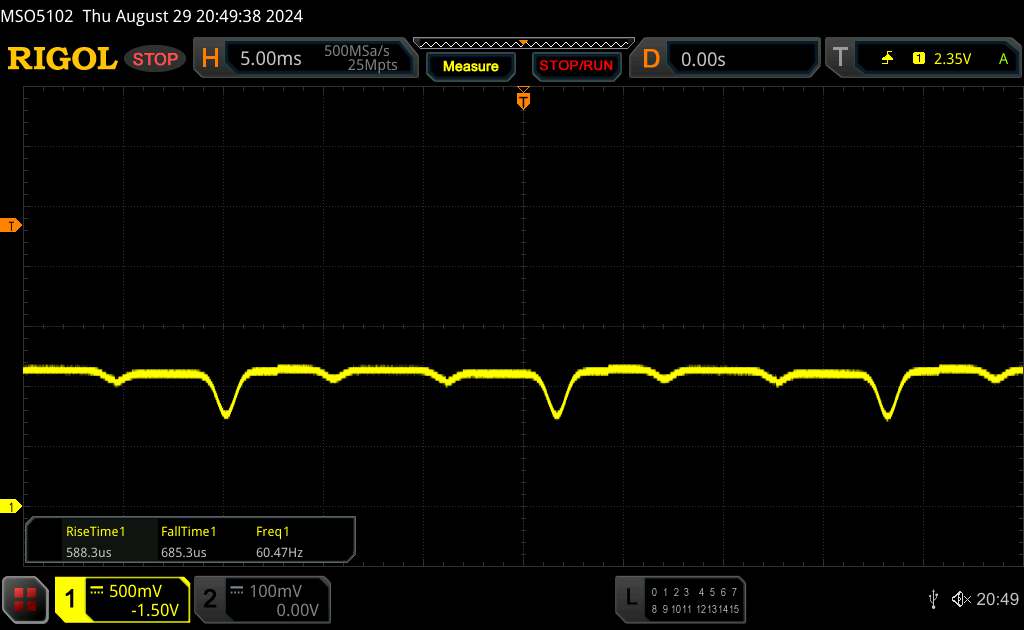Tap the muted speaker sound icon
The height and width of the screenshot is (630, 1024).
point(960,598)
